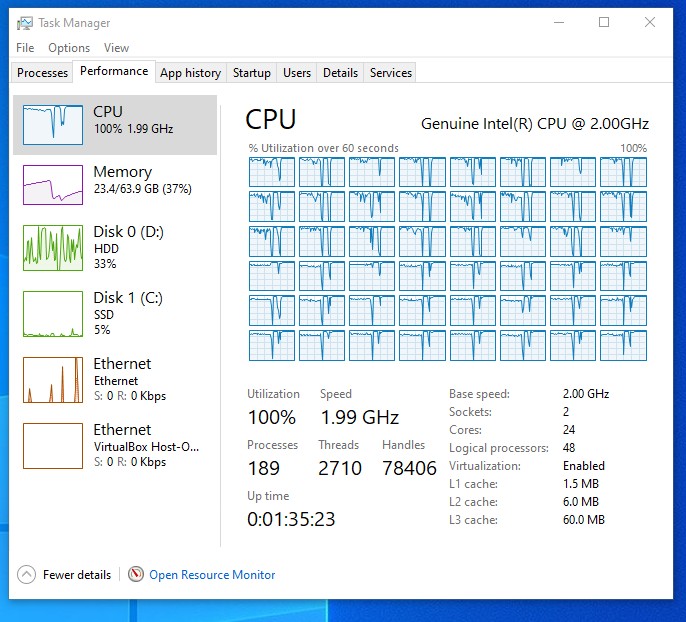Switch to the App history tab
The height and width of the screenshot is (622, 686).
[x=190, y=73]
